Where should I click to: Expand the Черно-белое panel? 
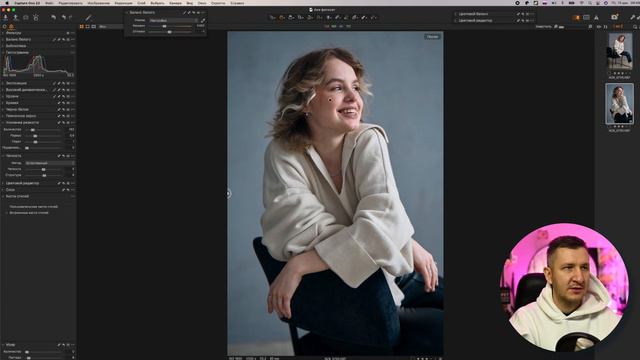coord(3,109)
